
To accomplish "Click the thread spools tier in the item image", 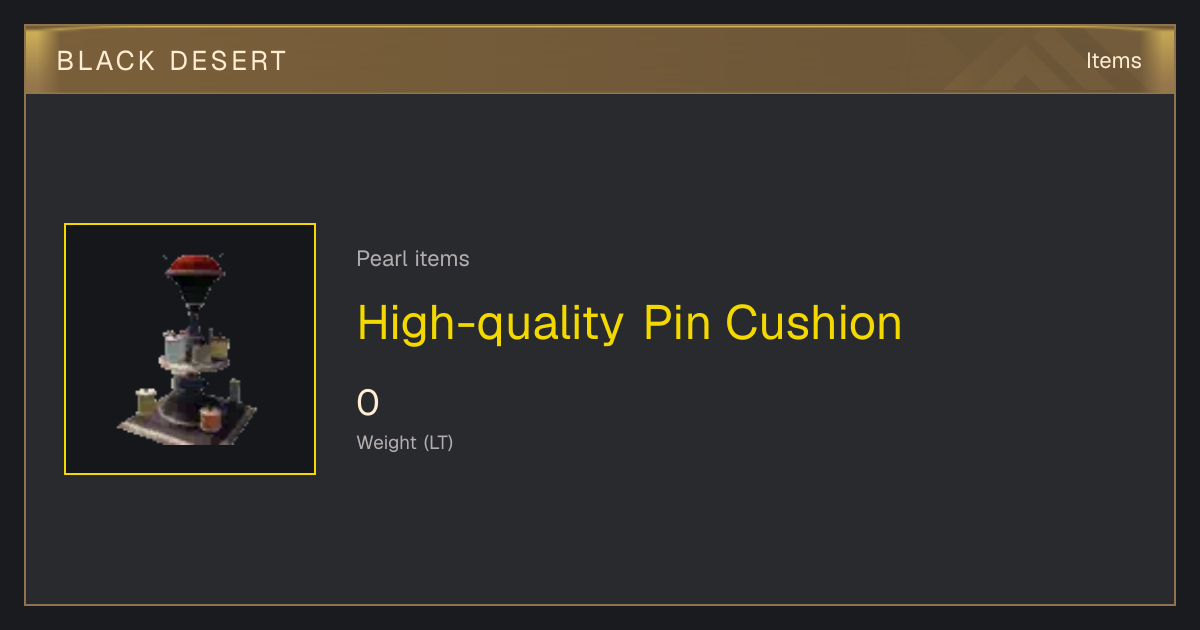I will [196, 350].
